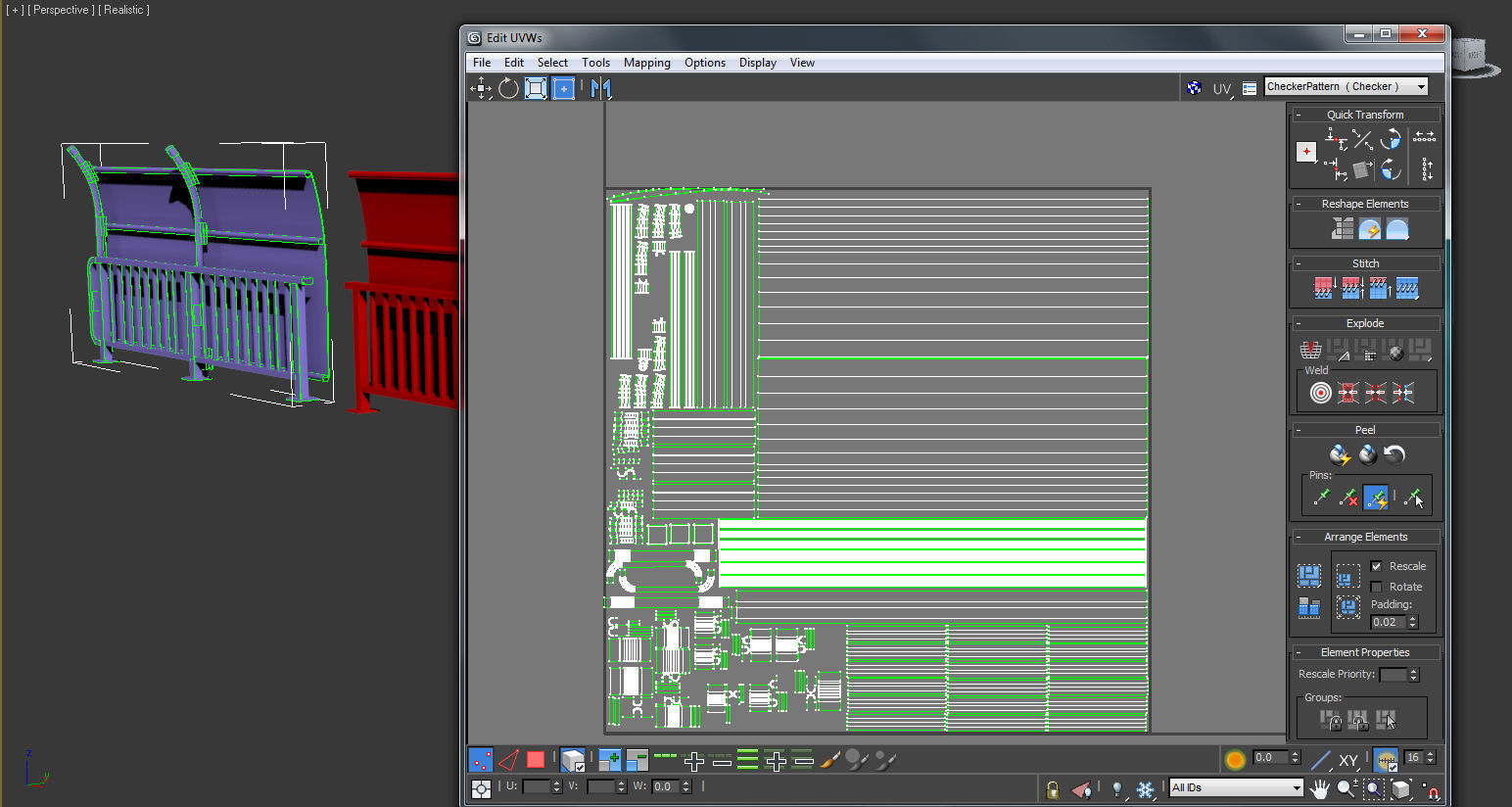
Task: Collapse the Stitch rollout
Action: 1299,263
